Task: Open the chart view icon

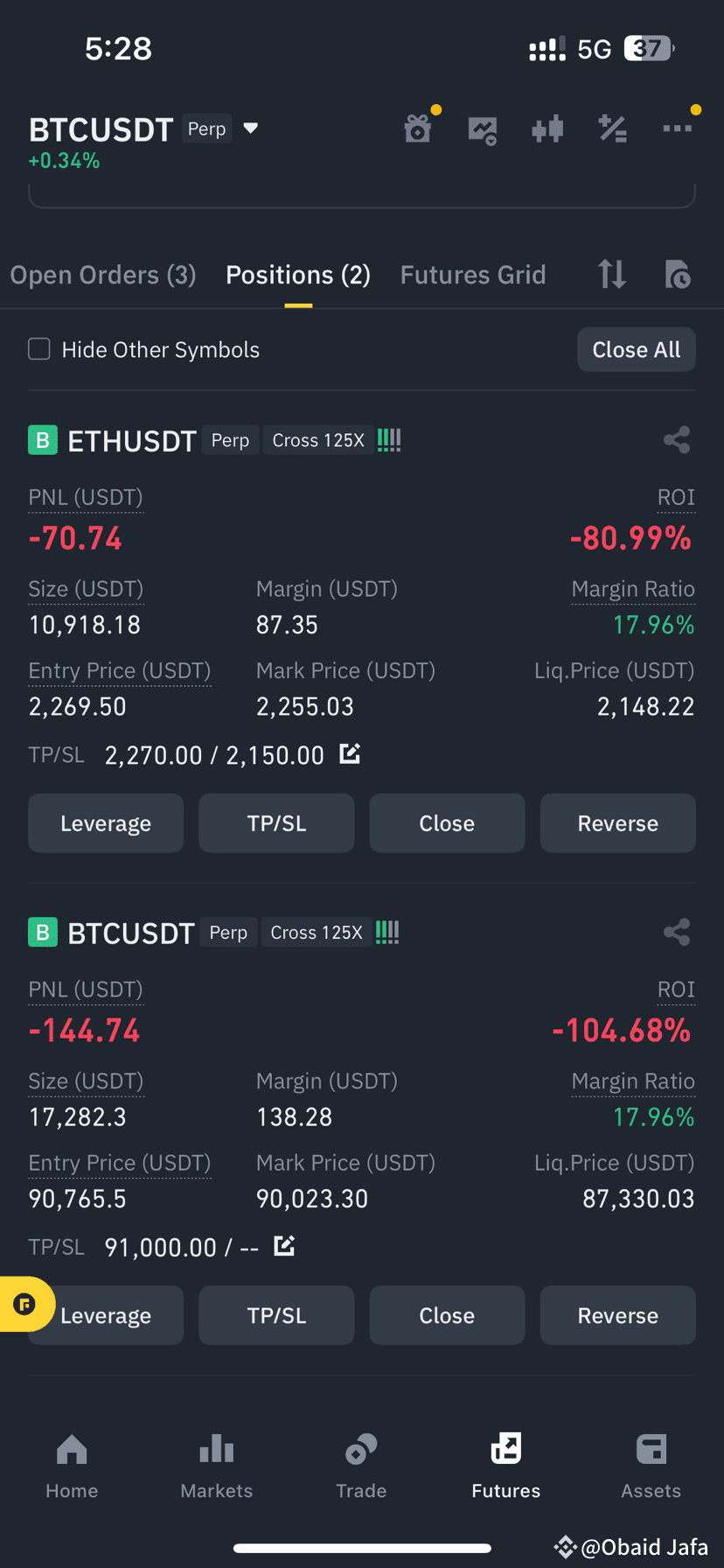Action: tap(483, 129)
